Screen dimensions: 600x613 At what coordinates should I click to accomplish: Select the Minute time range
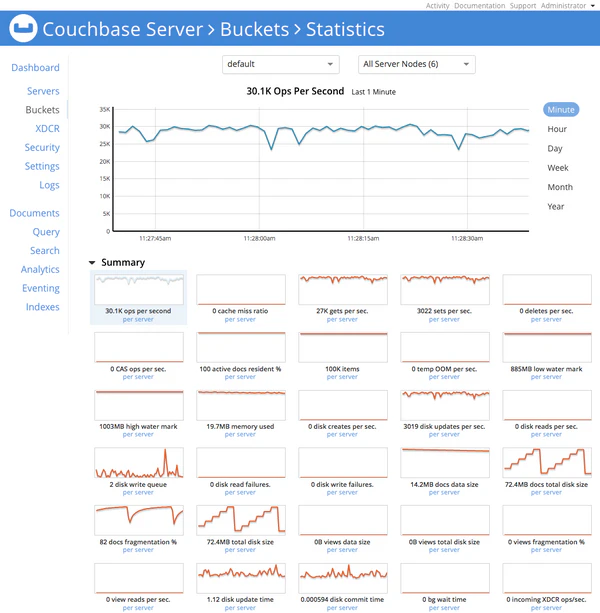coord(561,110)
